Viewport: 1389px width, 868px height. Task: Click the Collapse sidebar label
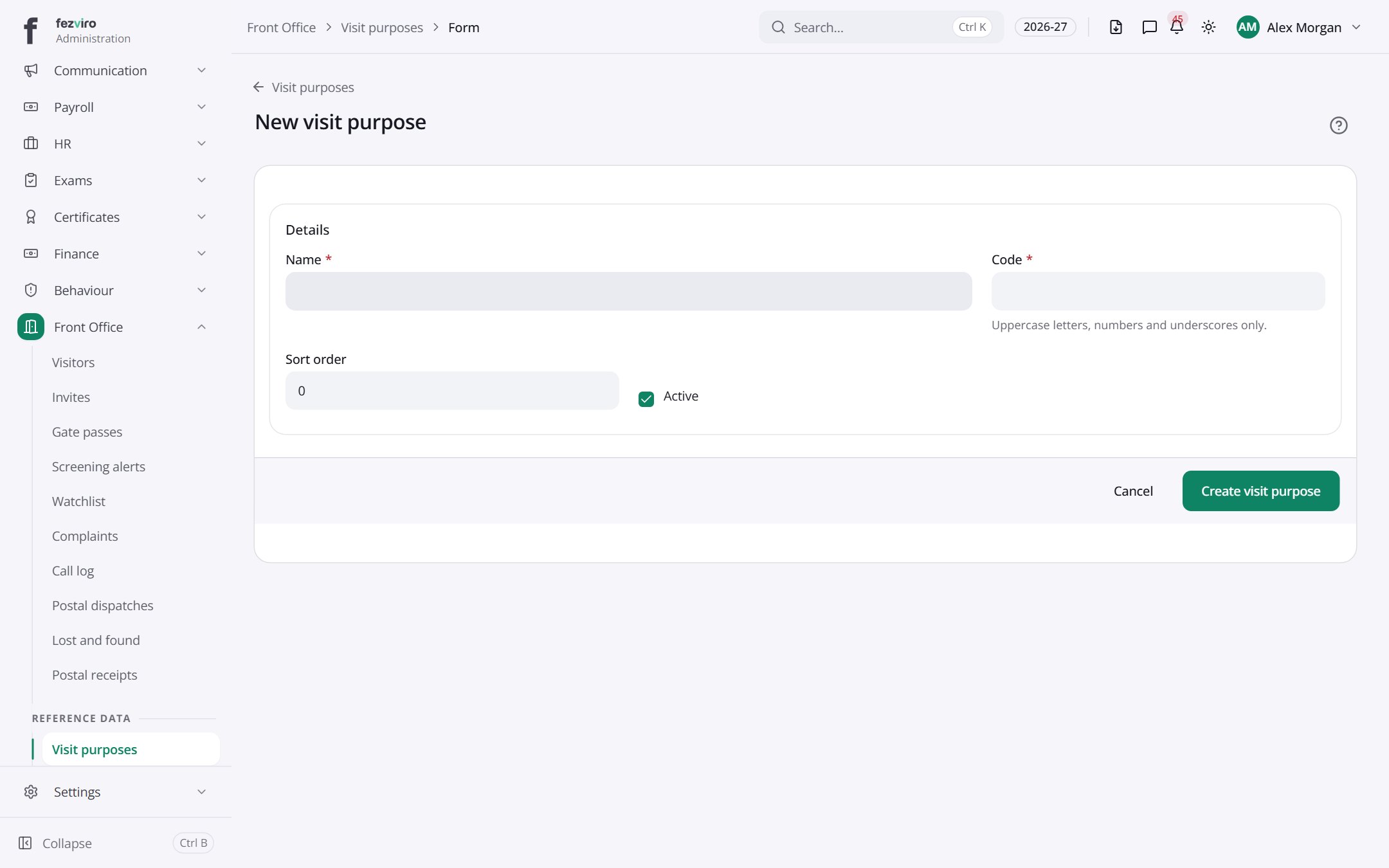point(67,844)
